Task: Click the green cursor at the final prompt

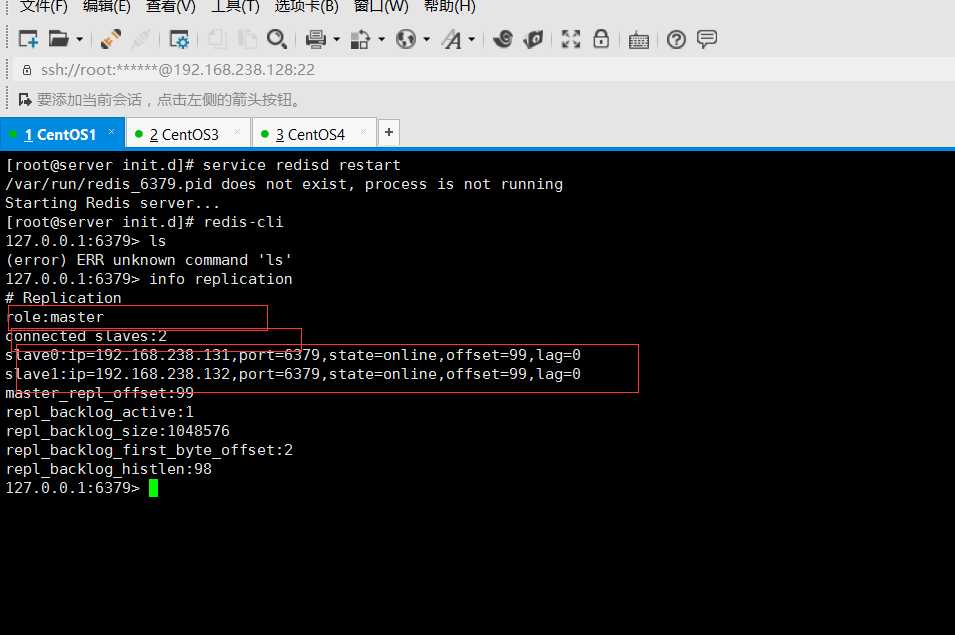Action: (153, 488)
